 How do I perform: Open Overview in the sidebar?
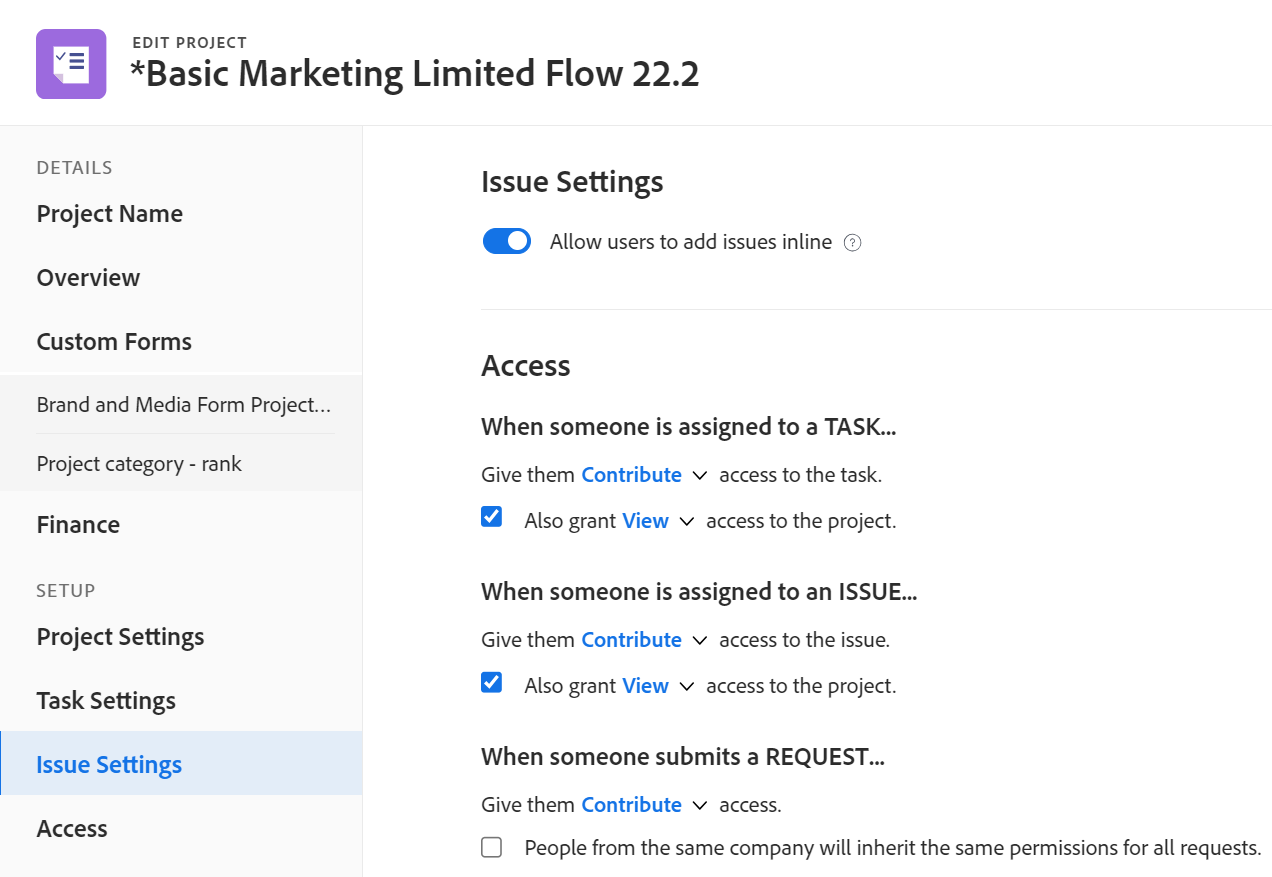tap(88, 278)
